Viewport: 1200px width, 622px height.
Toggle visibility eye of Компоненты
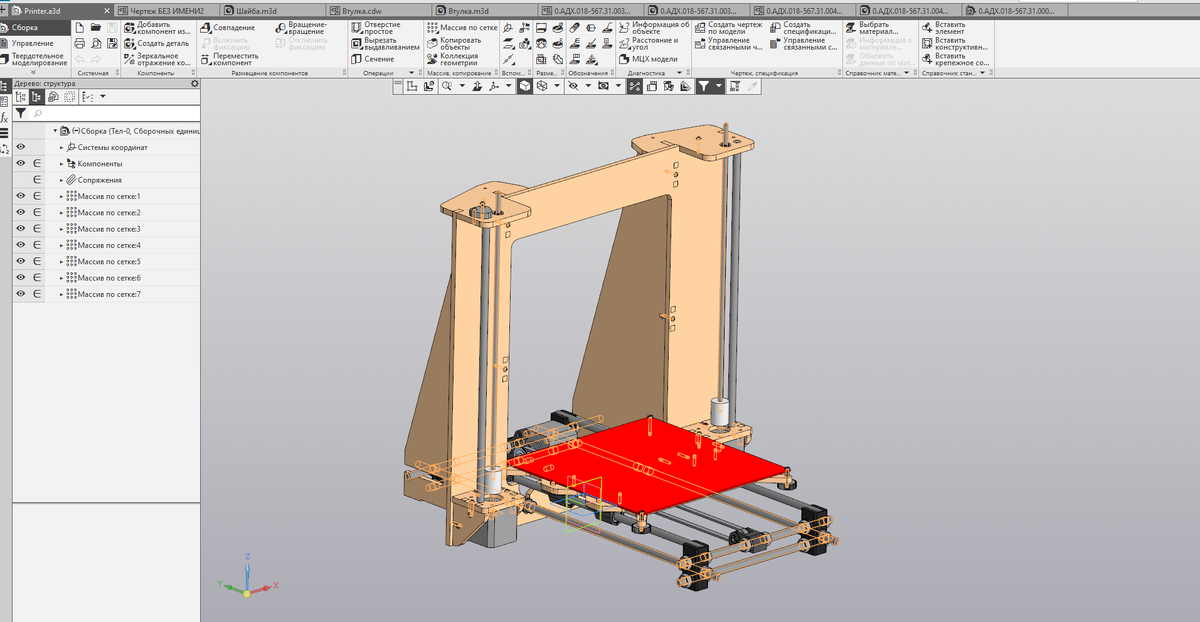[x=21, y=163]
